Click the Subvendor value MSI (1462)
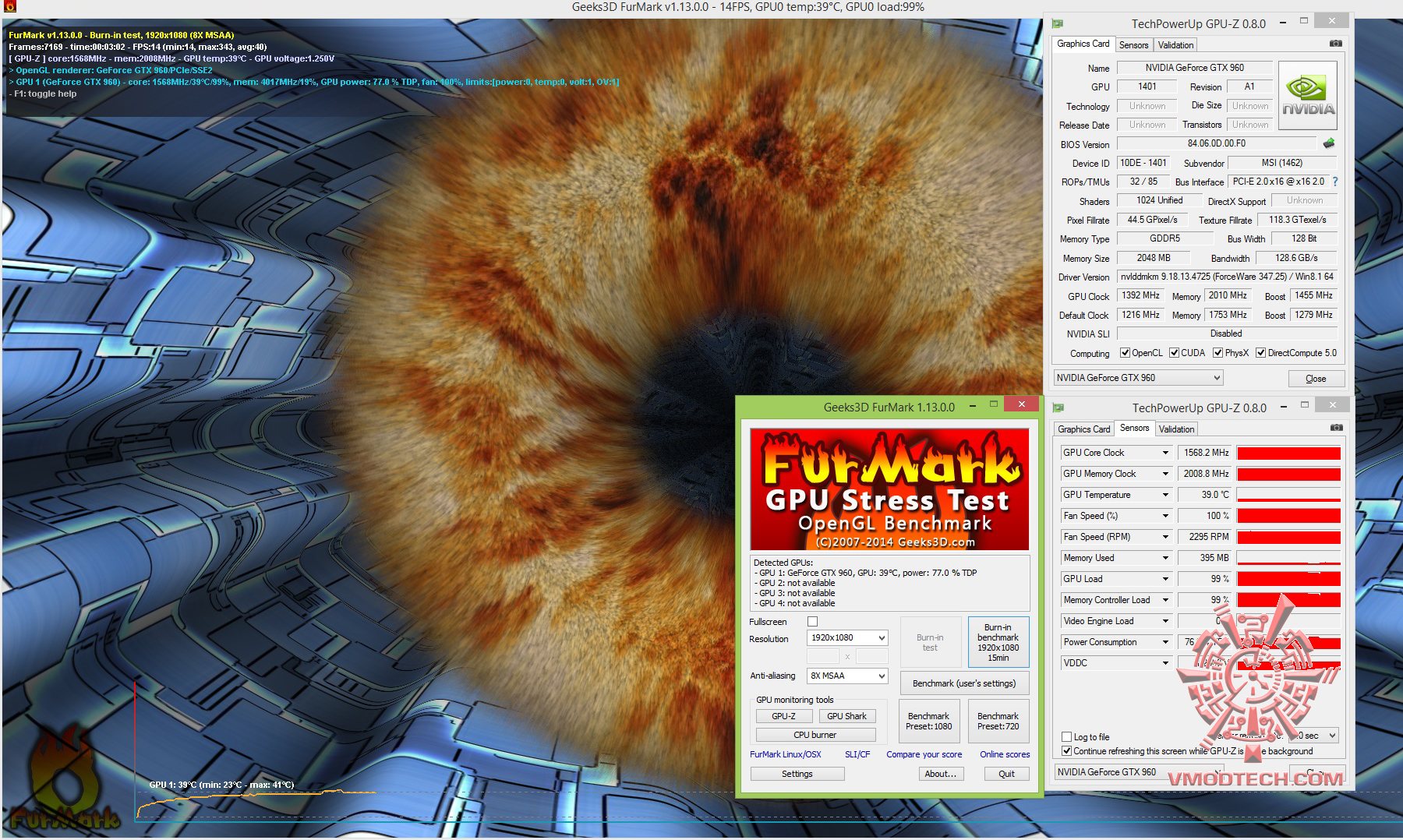Image resolution: width=1403 pixels, height=840 pixels. click(1282, 163)
